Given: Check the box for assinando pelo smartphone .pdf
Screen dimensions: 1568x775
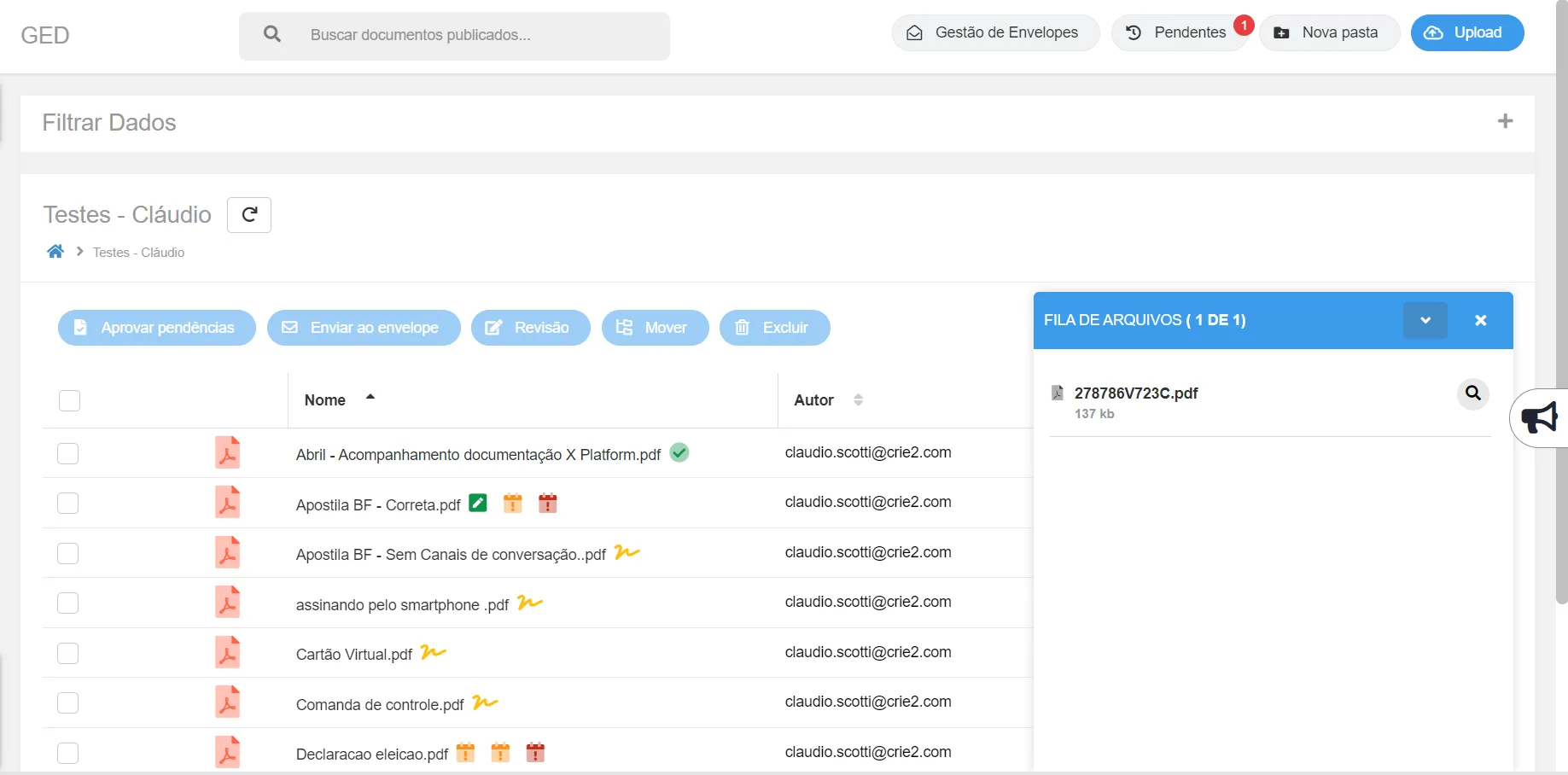Looking at the screenshot, I should [67, 603].
